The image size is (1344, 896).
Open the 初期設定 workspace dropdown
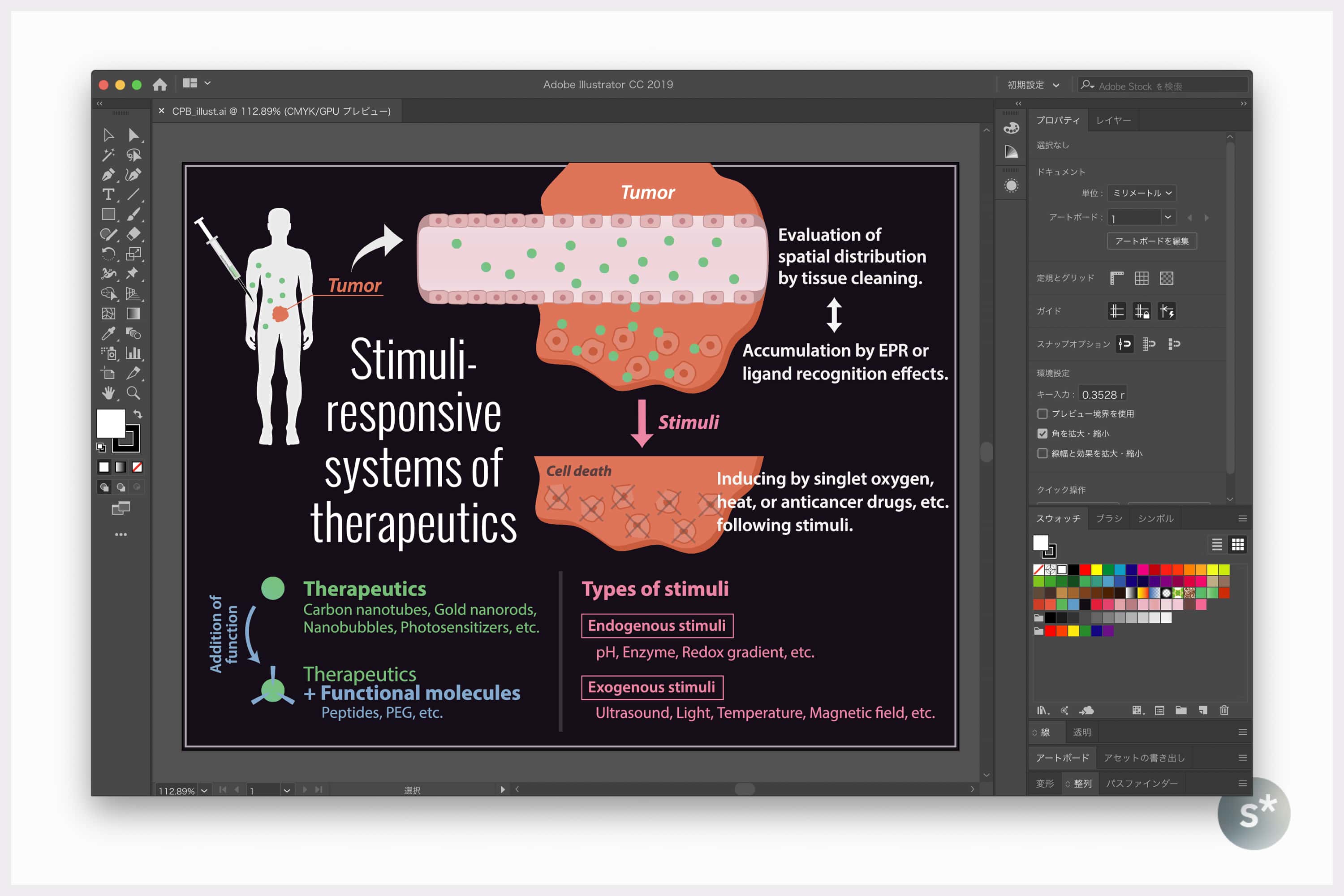coord(1033,85)
